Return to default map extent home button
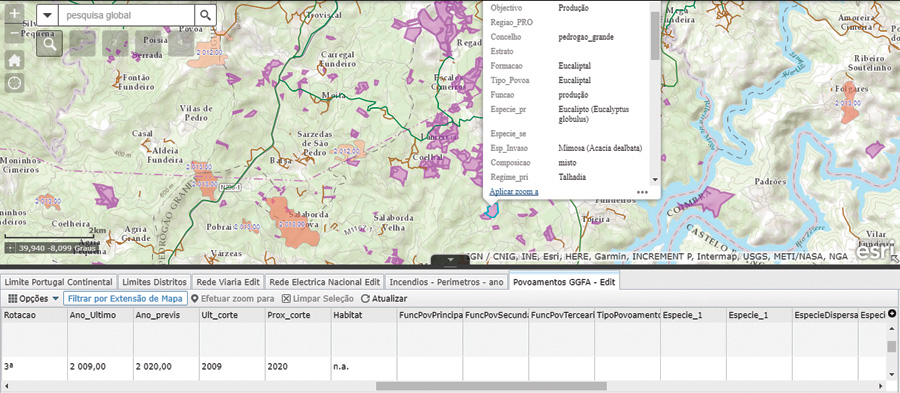Viewport: 900px width, 393px height. (x=15, y=60)
